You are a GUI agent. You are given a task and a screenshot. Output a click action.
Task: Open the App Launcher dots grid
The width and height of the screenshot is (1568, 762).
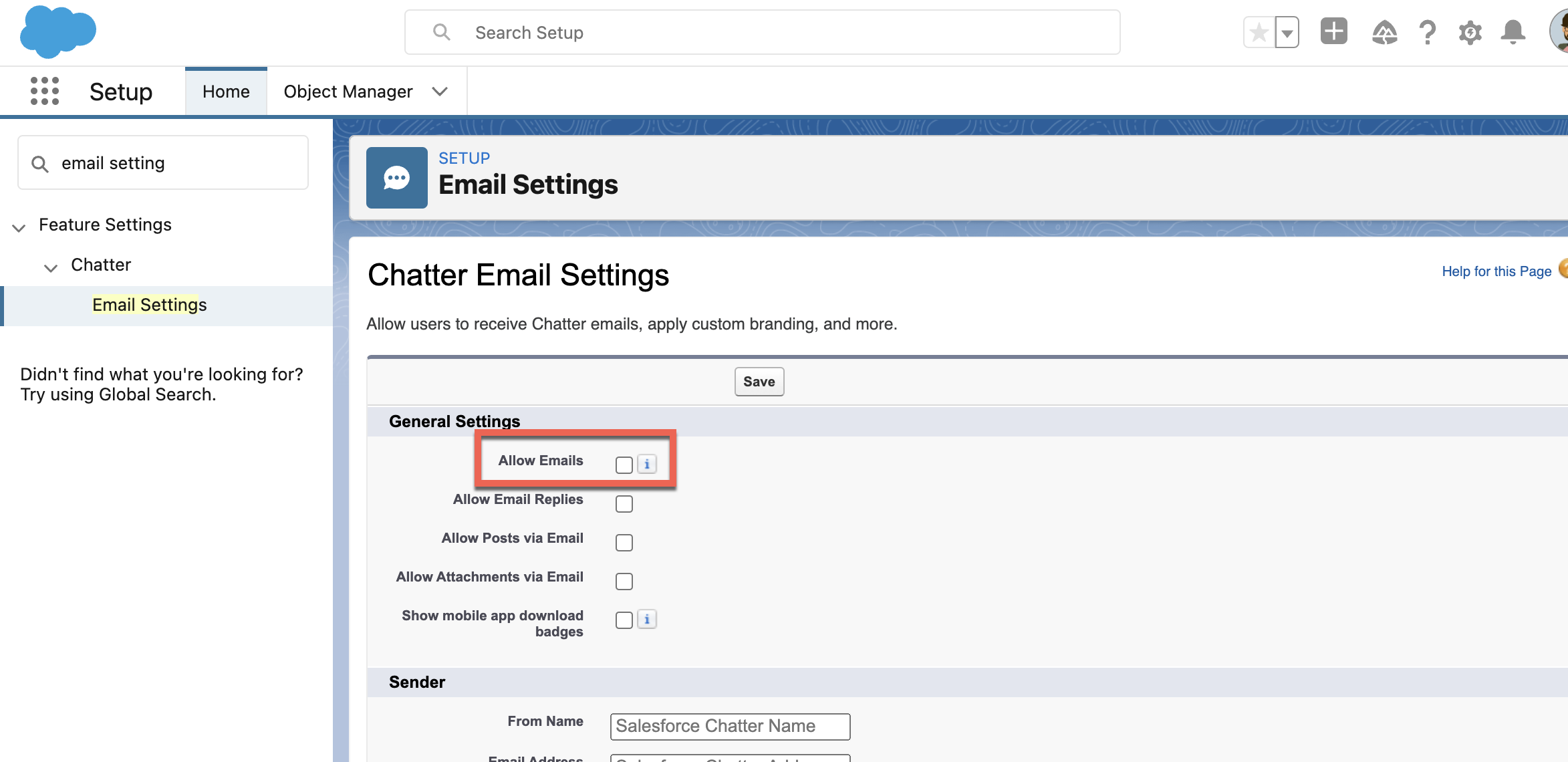point(45,91)
